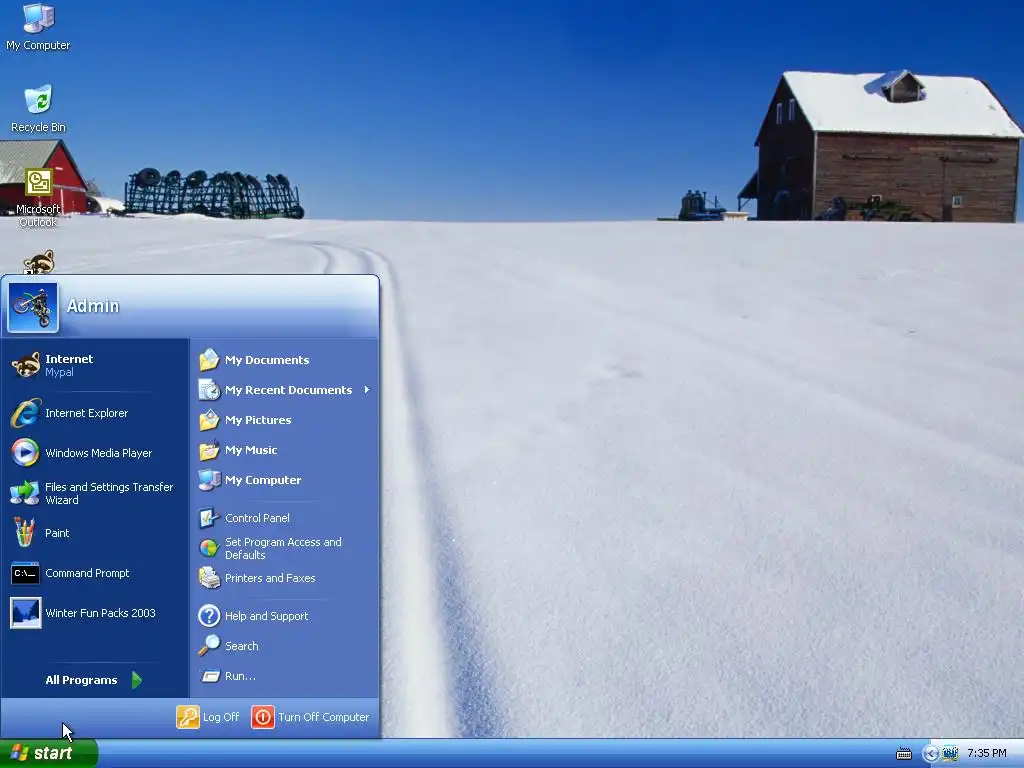
Task: Click the My Recent Documents icon
Action: [209, 390]
